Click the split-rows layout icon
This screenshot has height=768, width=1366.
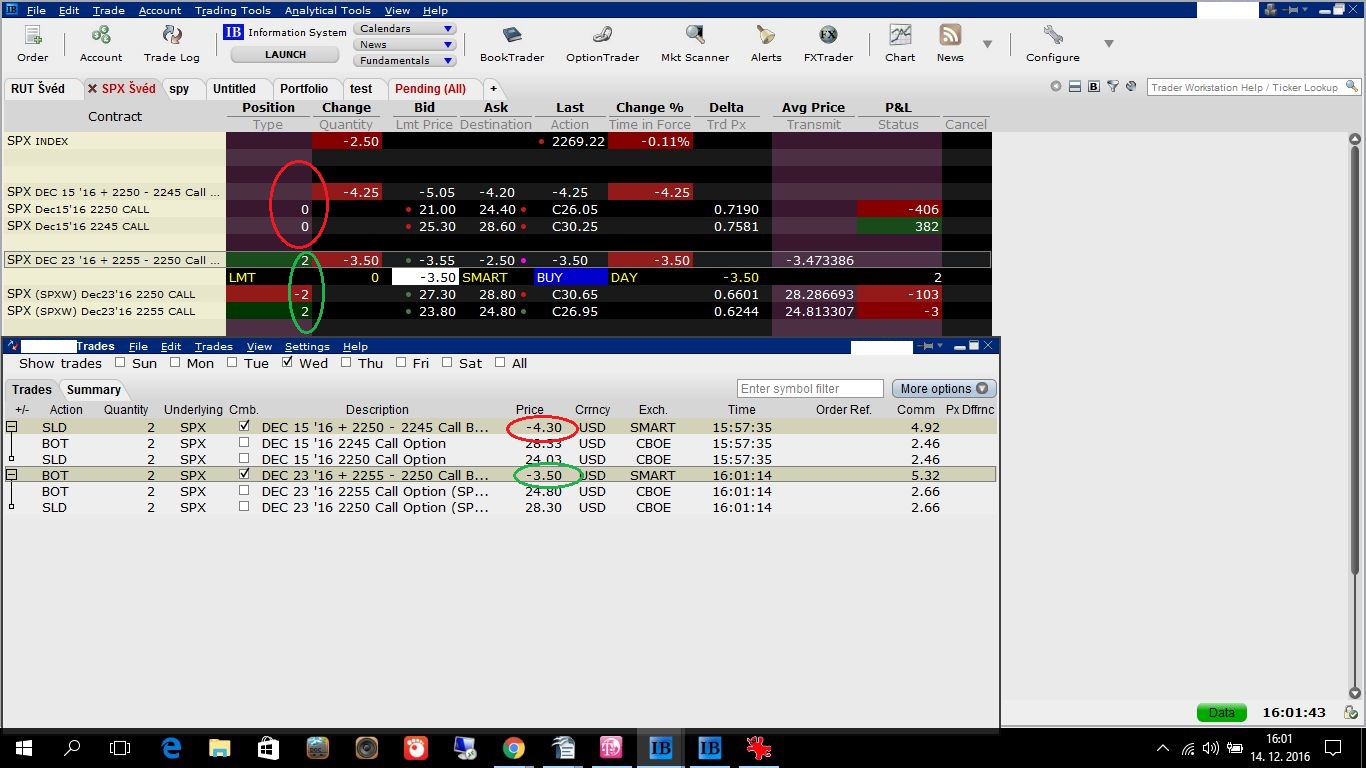(x=1075, y=87)
